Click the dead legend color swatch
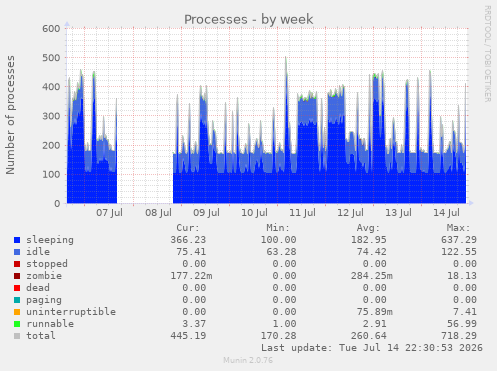This screenshot has height=371, width=497. (17, 288)
